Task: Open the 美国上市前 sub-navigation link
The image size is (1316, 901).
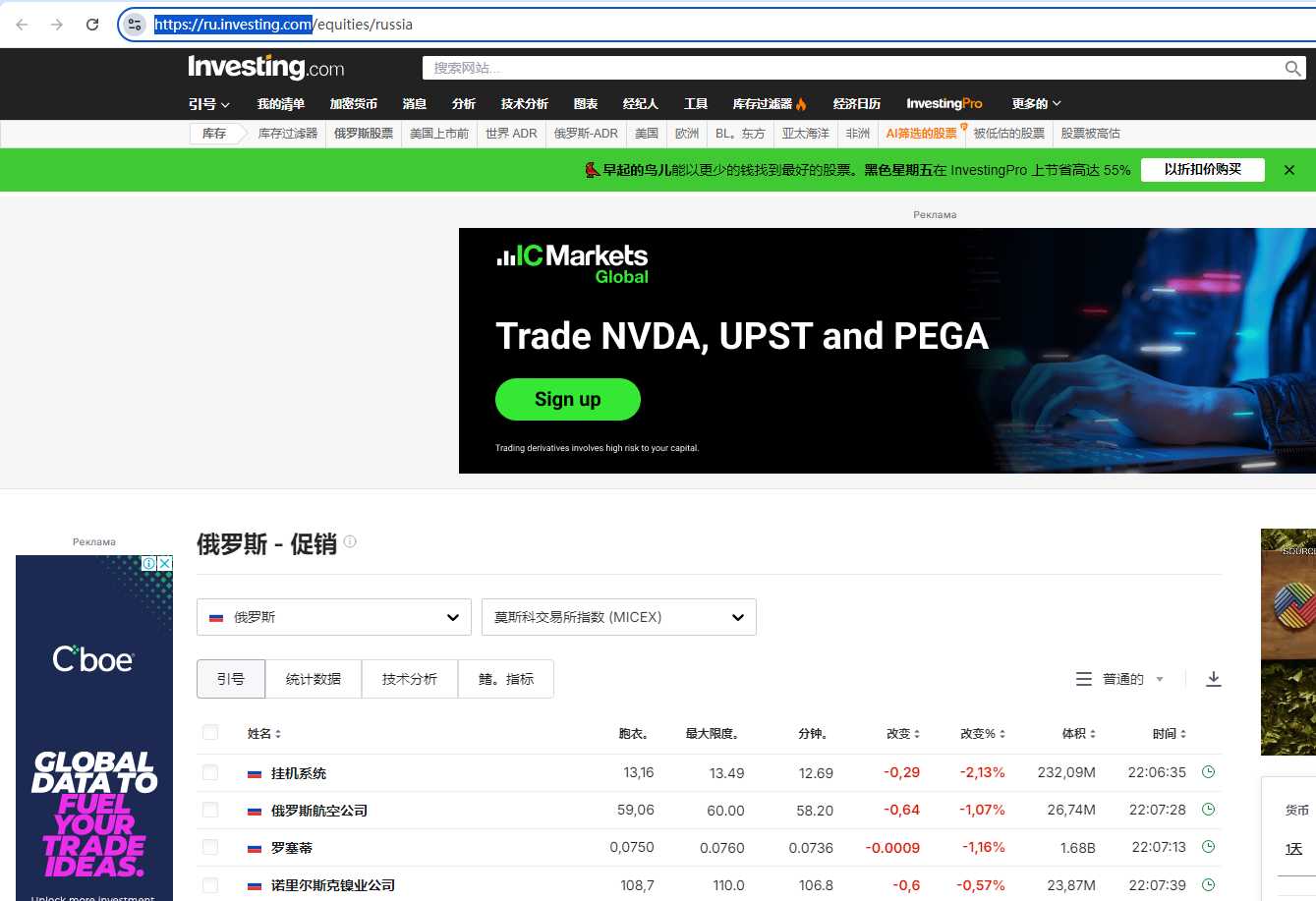Action: 439,134
